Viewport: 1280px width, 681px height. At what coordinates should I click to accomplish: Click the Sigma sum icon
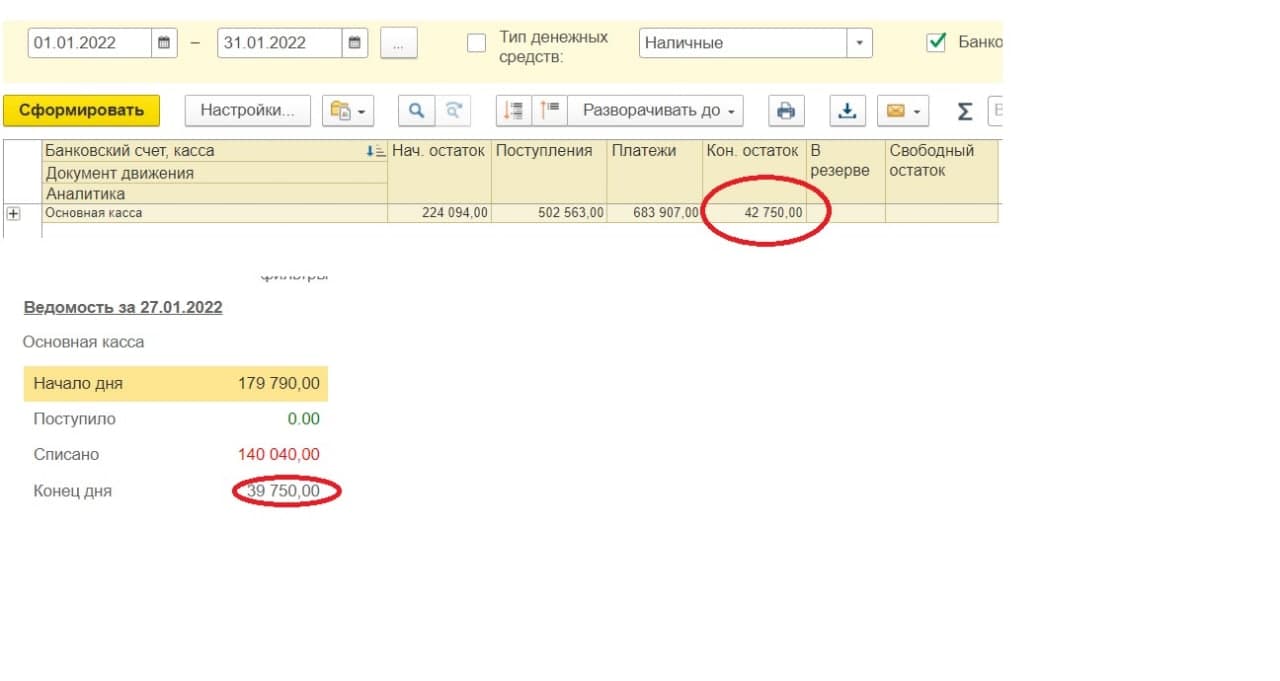[x=964, y=111]
